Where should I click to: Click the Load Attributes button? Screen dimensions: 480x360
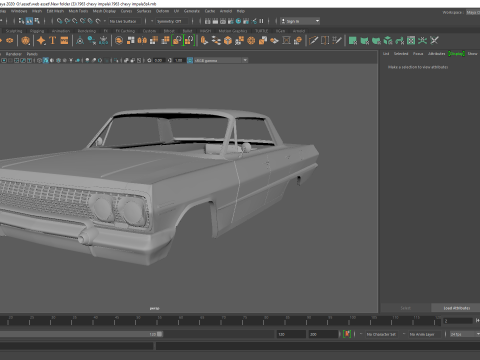click(x=456, y=308)
